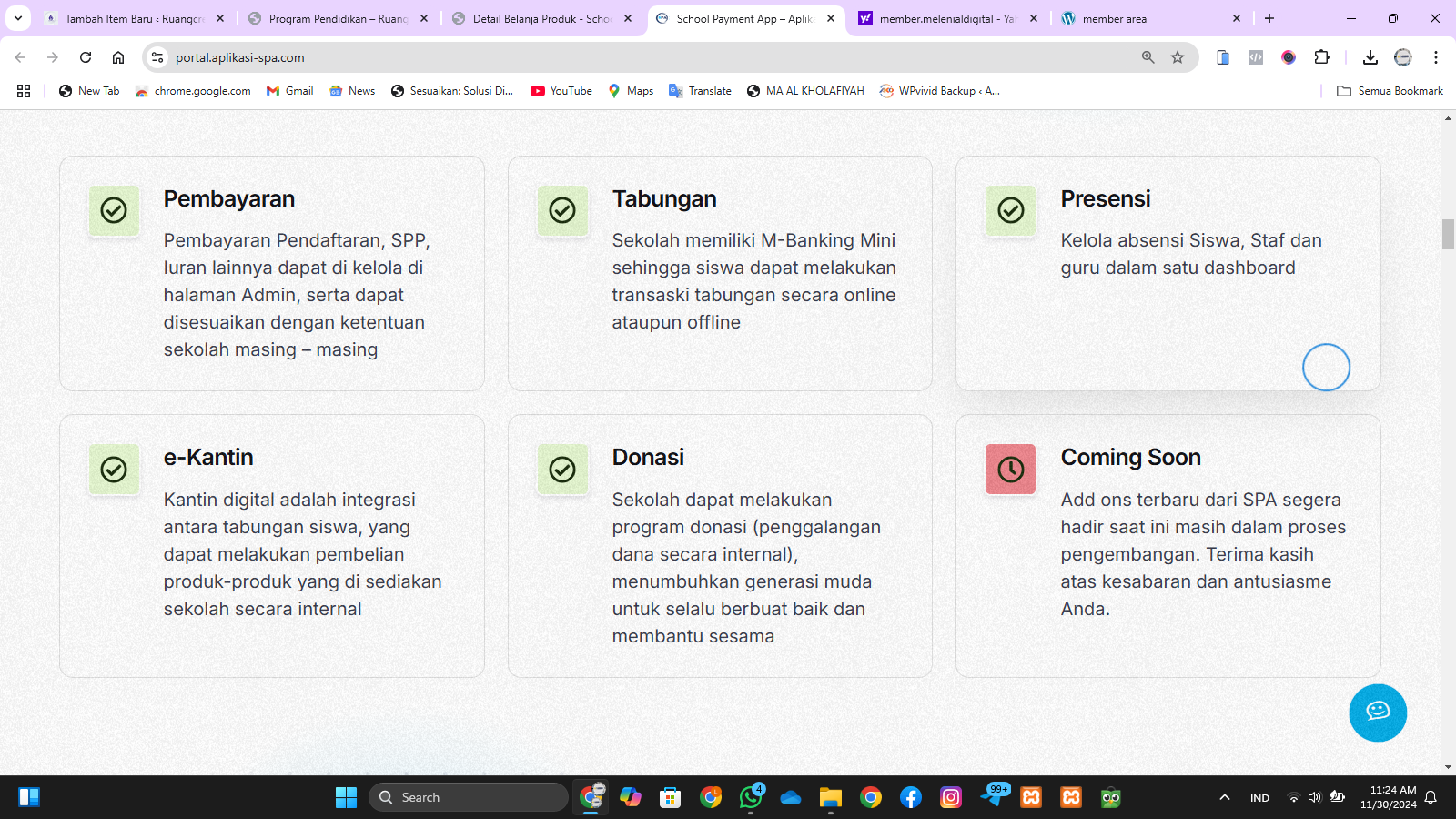Viewport: 1456px width, 819px height.
Task: Click the chat support bubble icon
Action: [x=1377, y=713]
